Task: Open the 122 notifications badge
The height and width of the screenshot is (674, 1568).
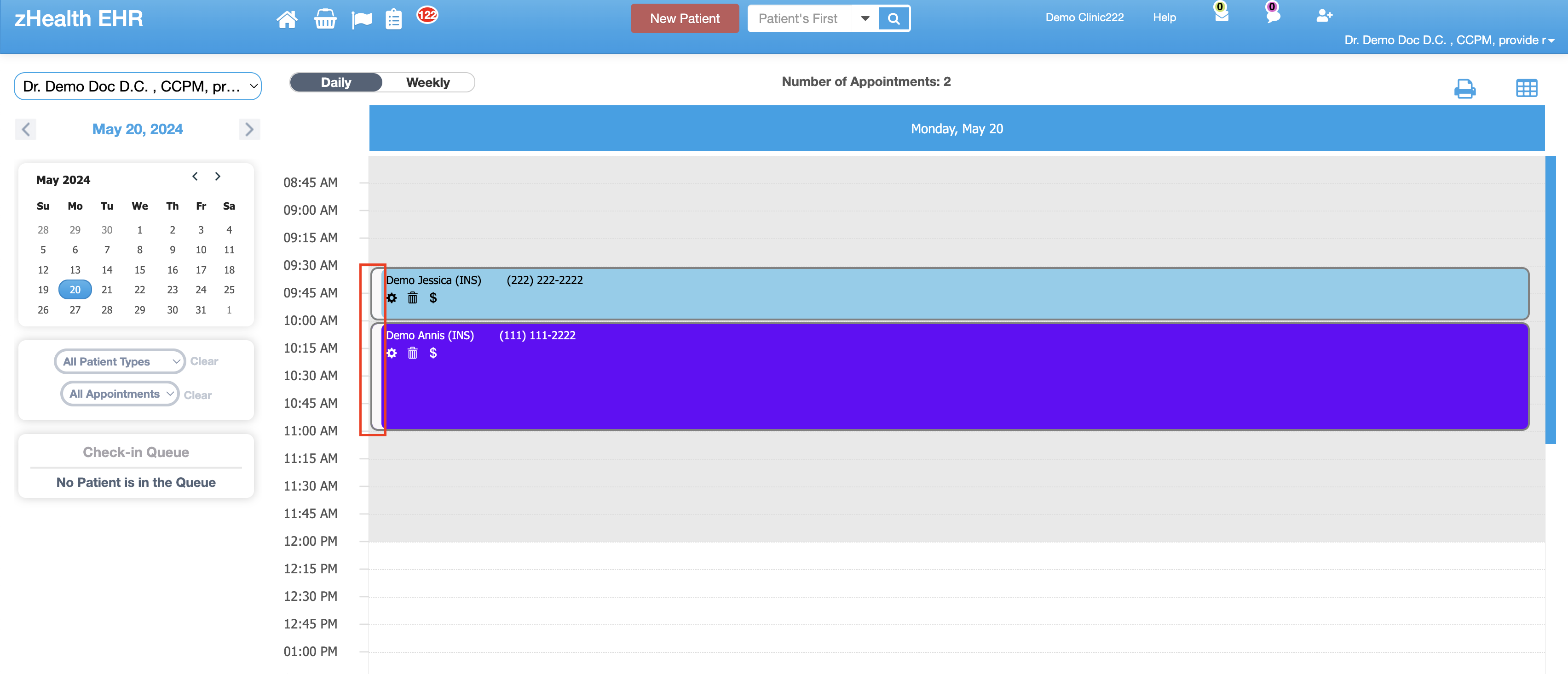Action: click(427, 15)
